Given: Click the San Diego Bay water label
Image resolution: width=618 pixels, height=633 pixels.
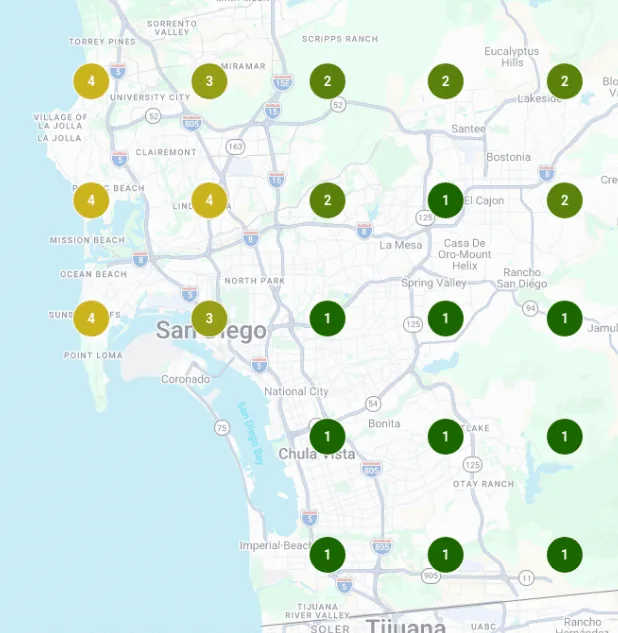Looking at the screenshot, I should coord(250,433).
